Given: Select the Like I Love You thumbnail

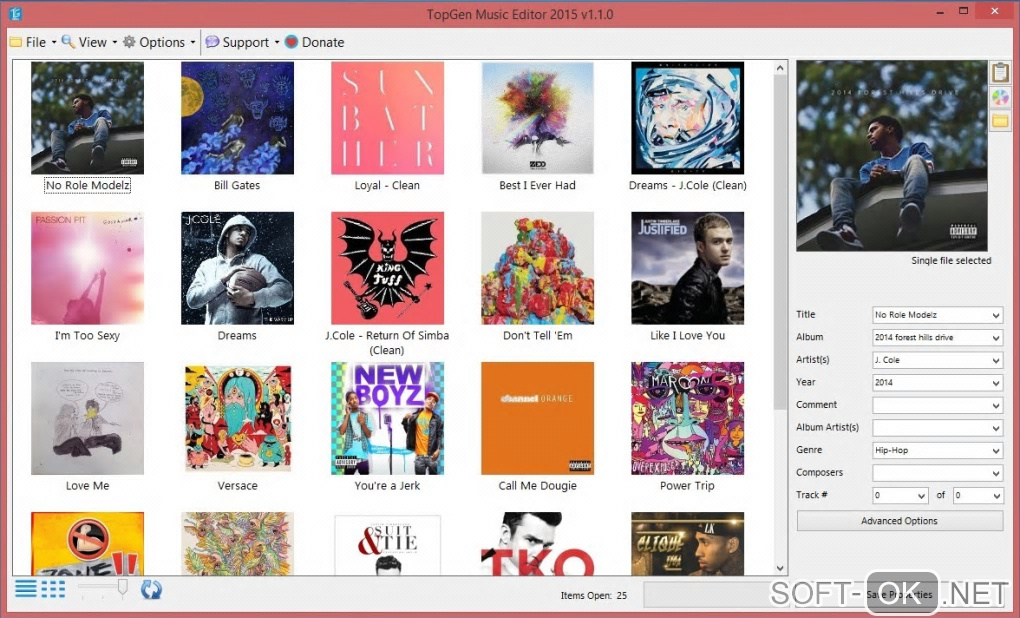Looking at the screenshot, I should (688, 268).
